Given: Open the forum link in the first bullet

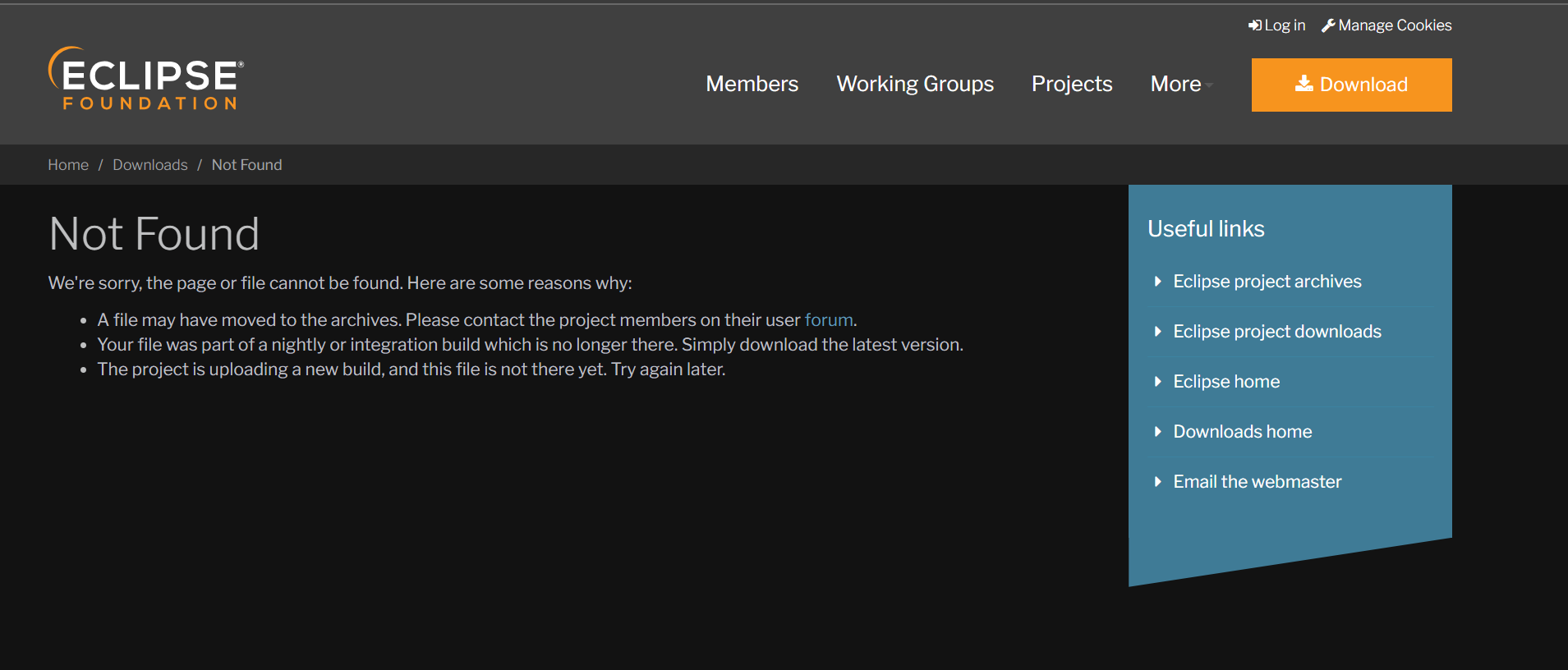Looking at the screenshot, I should point(829,320).
